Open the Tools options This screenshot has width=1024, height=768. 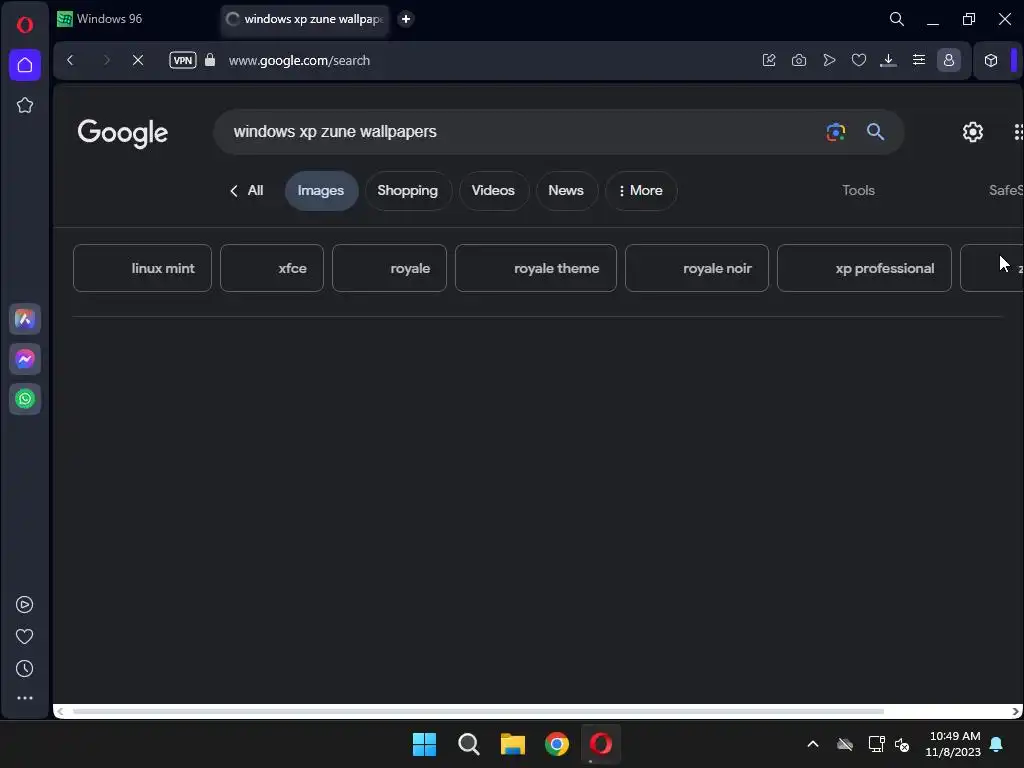point(858,190)
